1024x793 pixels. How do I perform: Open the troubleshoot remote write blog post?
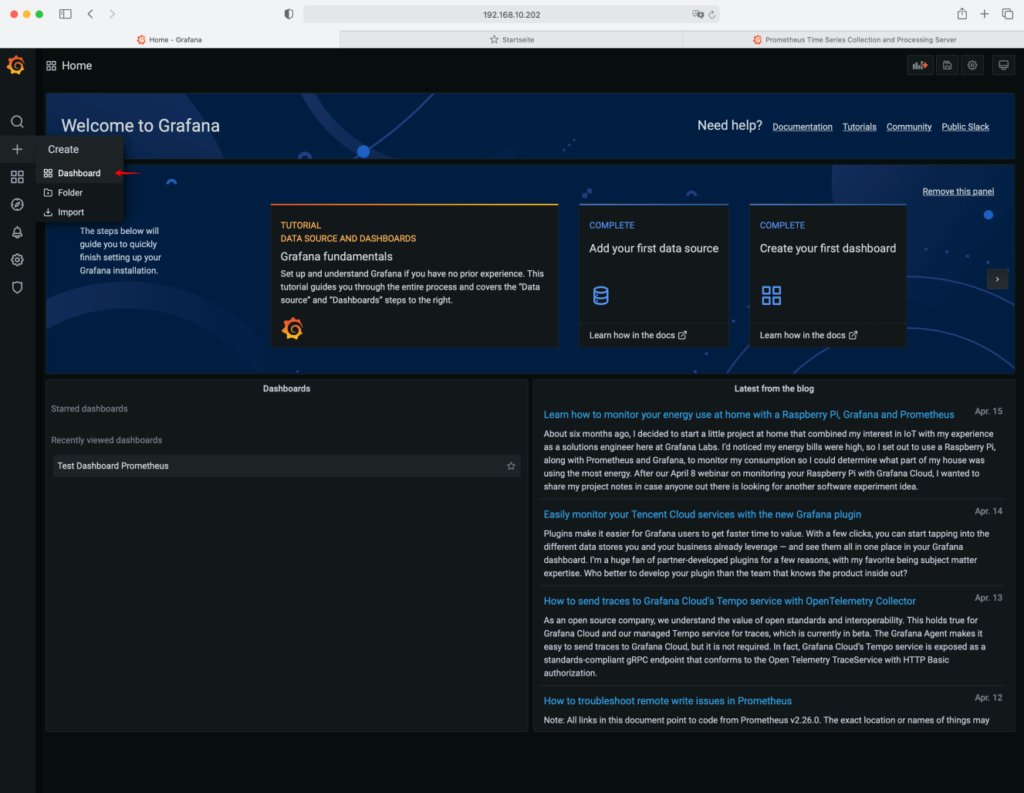pyautogui.click(x=667, y=701)
